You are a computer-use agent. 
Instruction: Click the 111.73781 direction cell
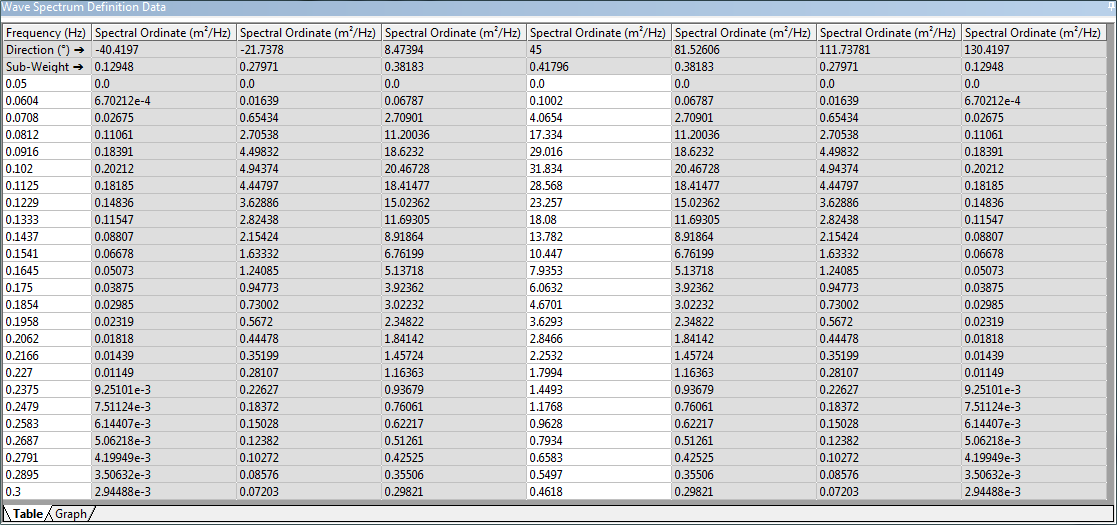coord(888,49)
